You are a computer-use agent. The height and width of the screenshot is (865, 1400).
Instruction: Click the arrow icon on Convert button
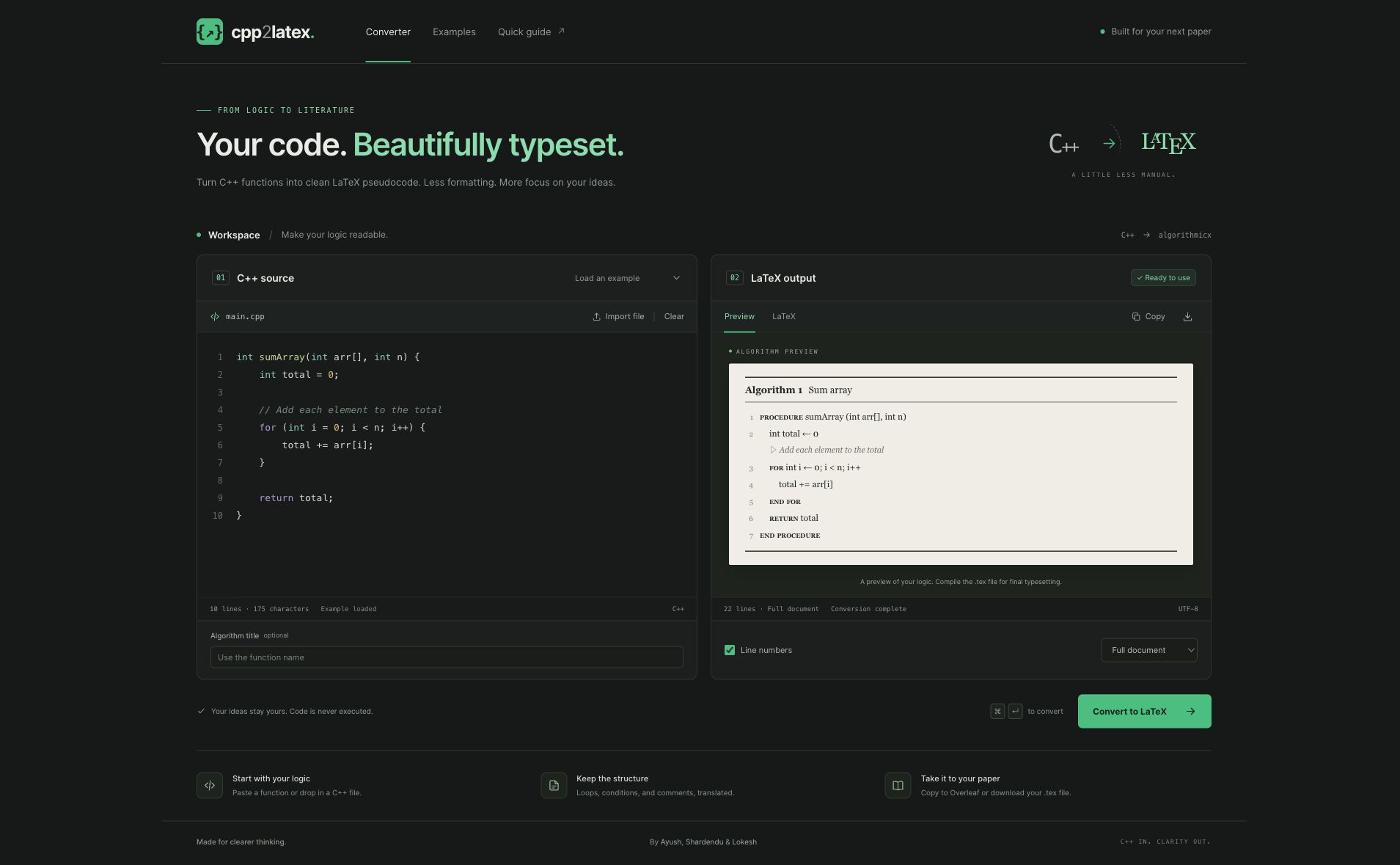pos(1191,711)
